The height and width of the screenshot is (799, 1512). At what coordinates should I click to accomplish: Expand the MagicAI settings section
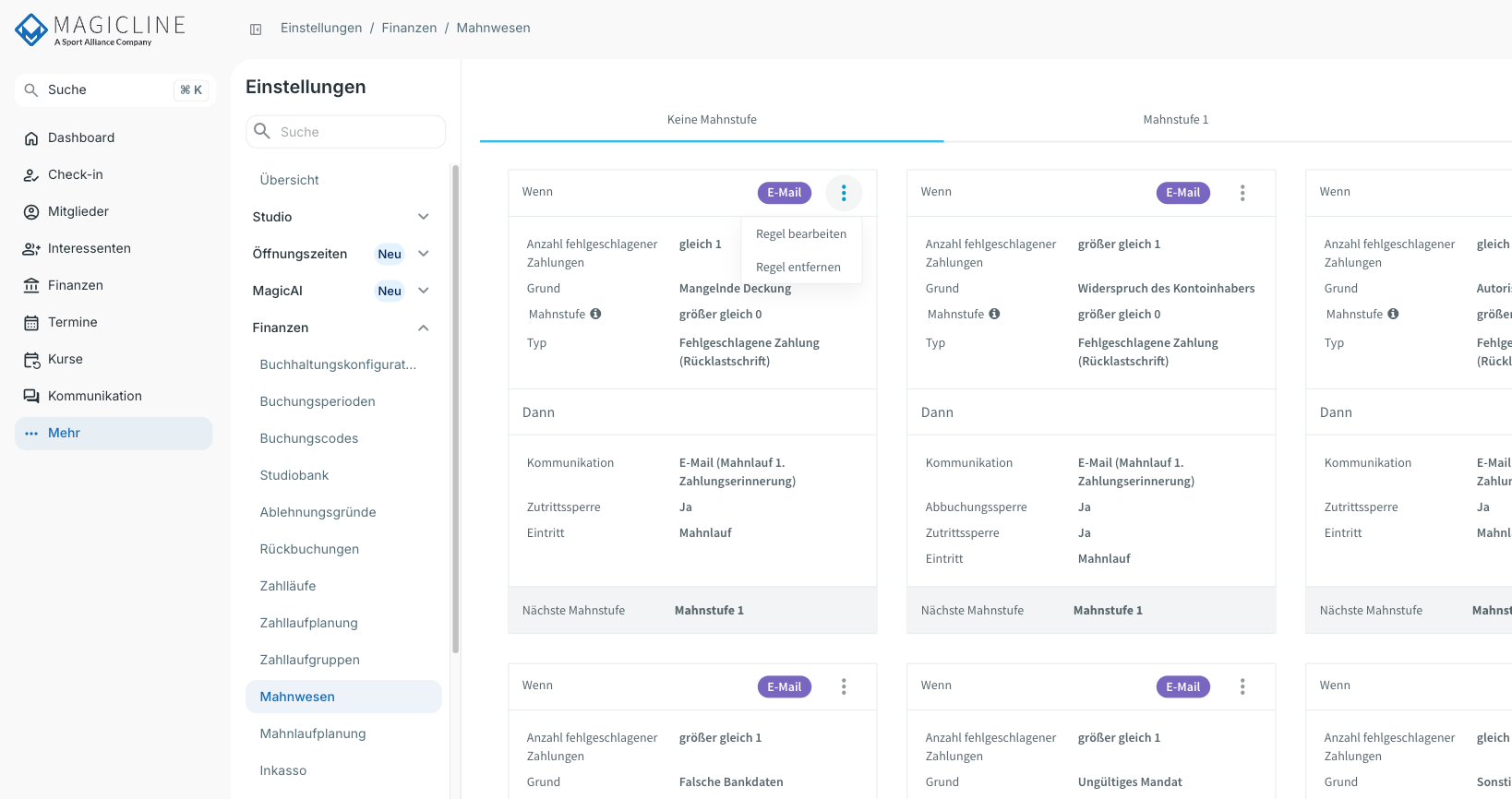coord(424,291)
